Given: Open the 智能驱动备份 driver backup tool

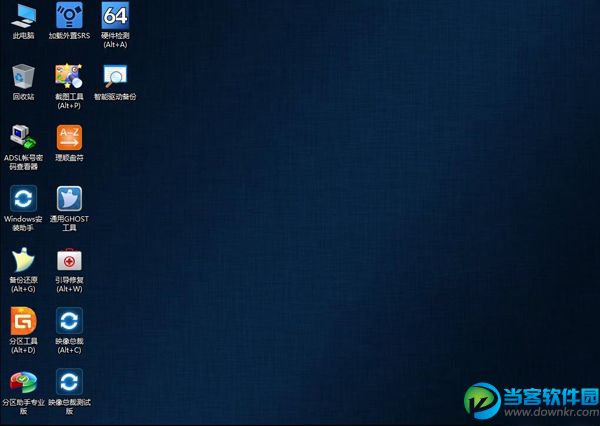Looking at the screenshot, I should [115, 76].
